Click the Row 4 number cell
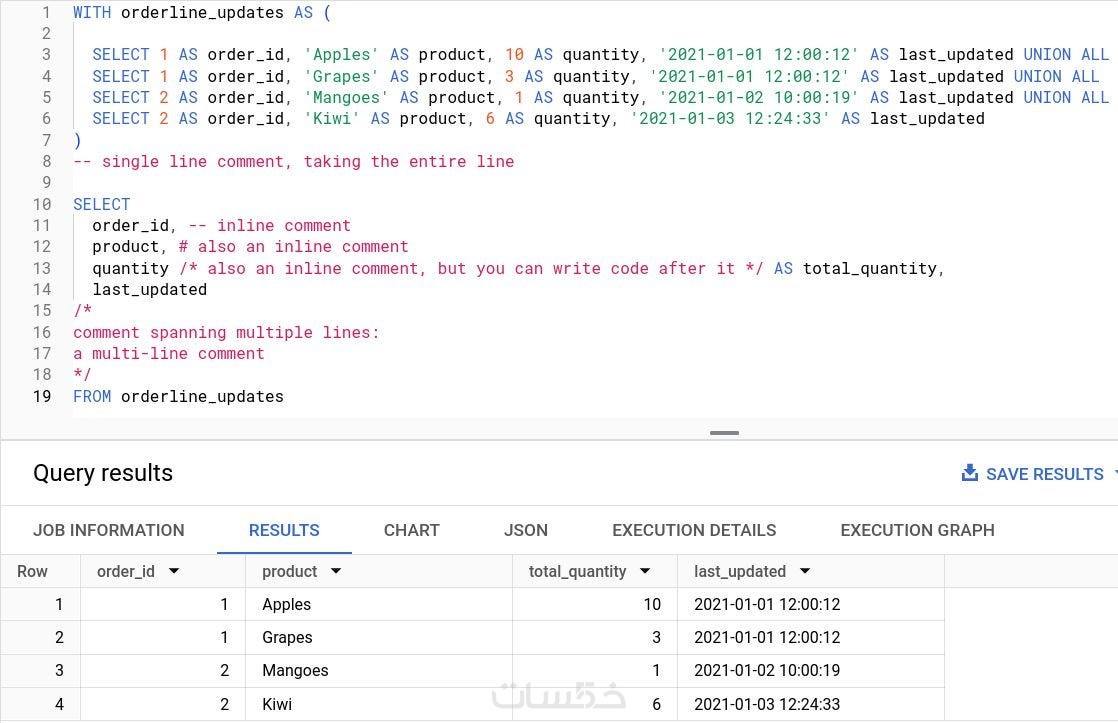 (x=41, y=704)
